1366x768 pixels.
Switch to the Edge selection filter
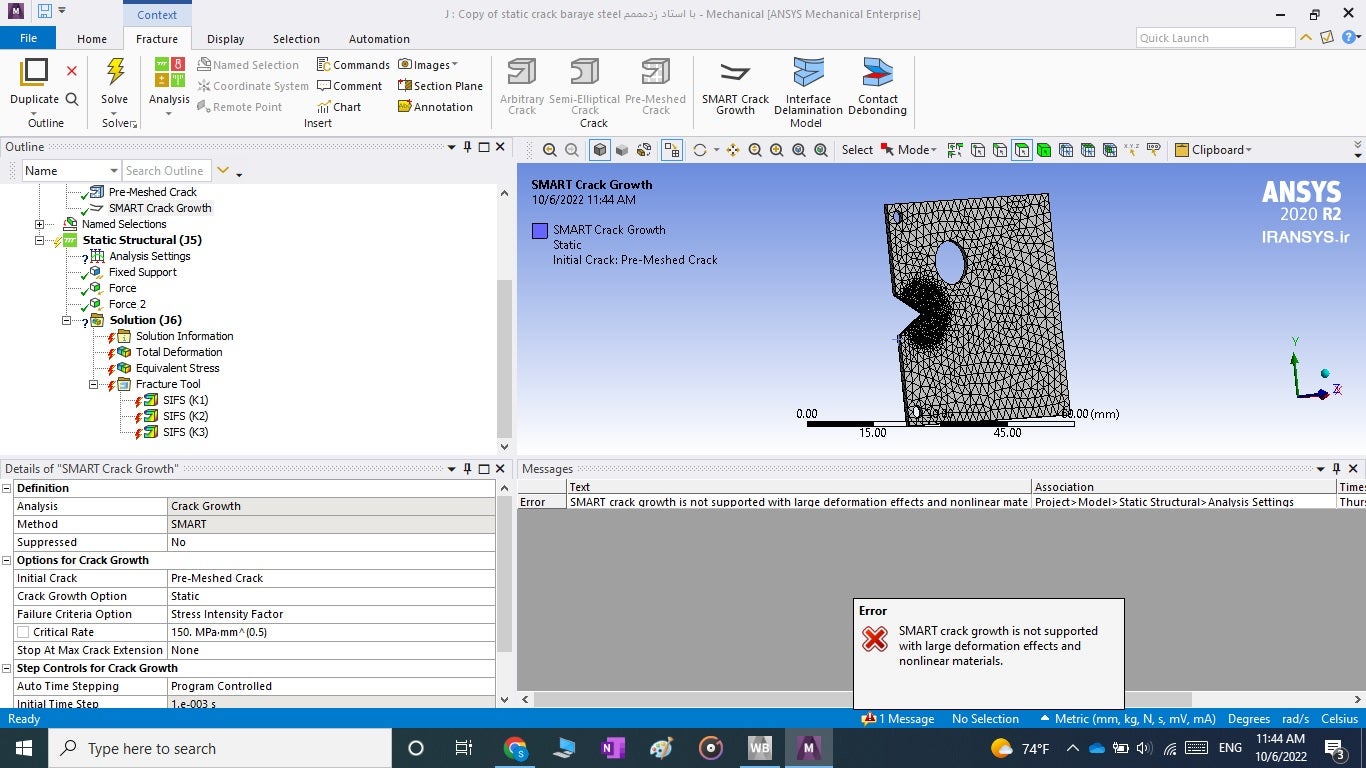click(1000, 150)
